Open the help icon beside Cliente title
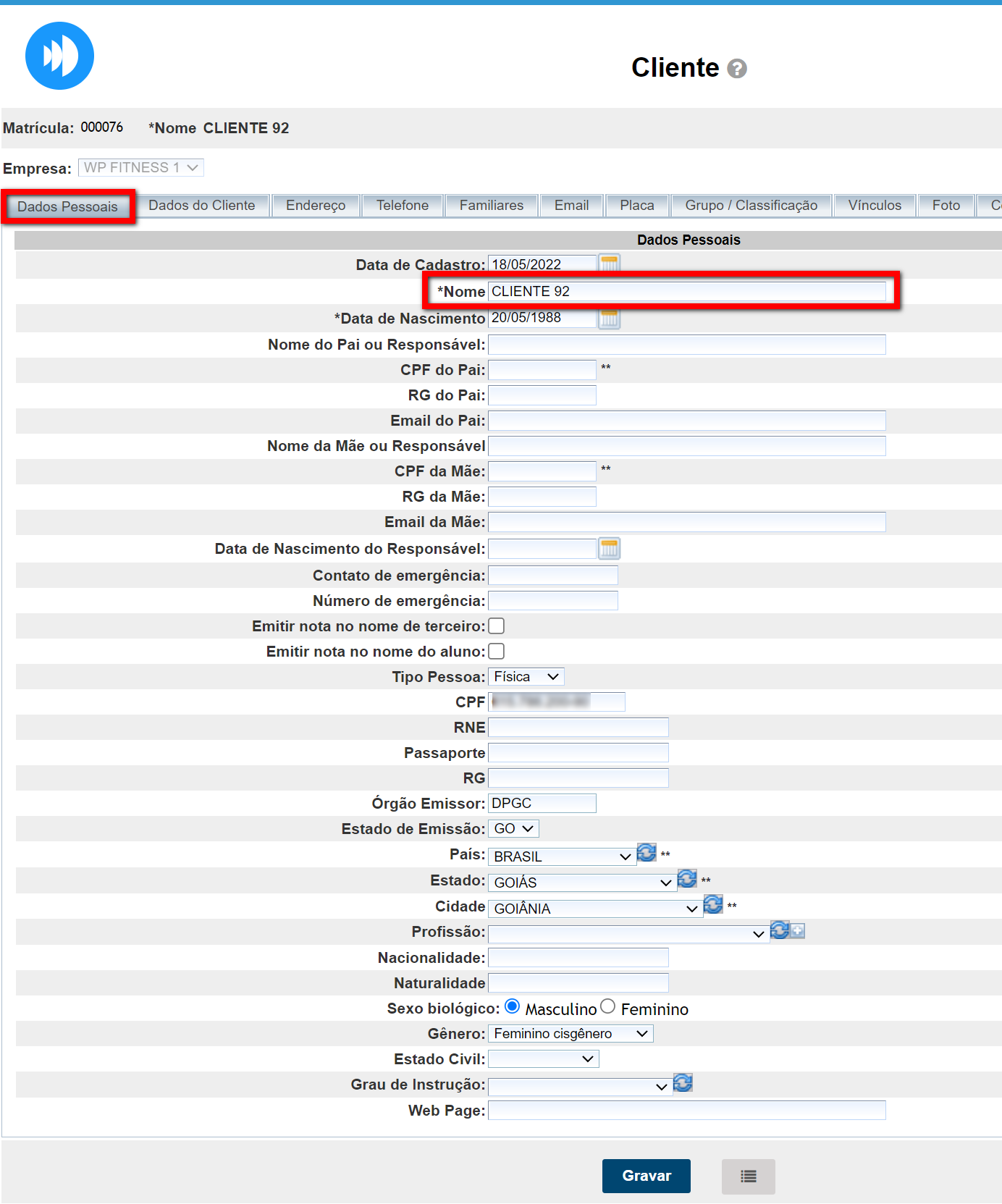1002x1204 pixels. click(x=736, y=69)
